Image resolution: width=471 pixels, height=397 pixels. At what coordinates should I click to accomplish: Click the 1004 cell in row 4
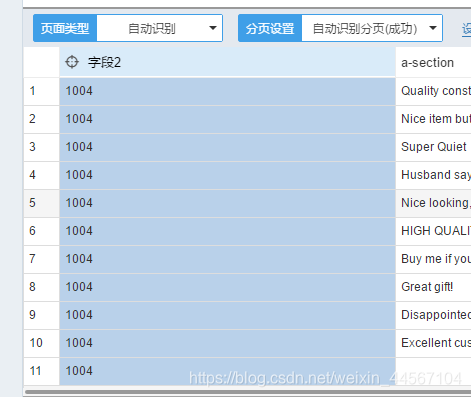coord(227,175)
